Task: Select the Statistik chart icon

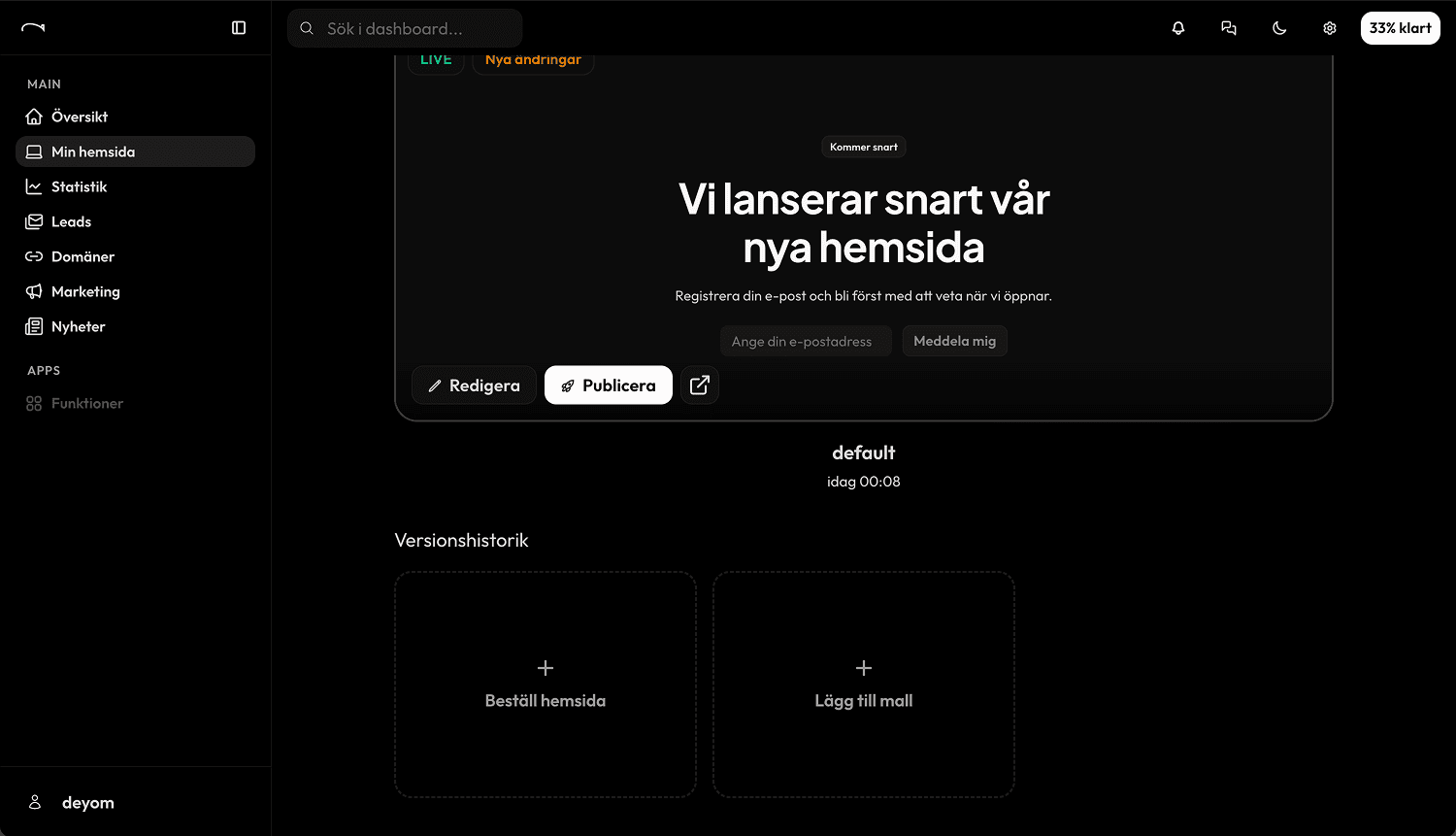Action: pos(33,186)
